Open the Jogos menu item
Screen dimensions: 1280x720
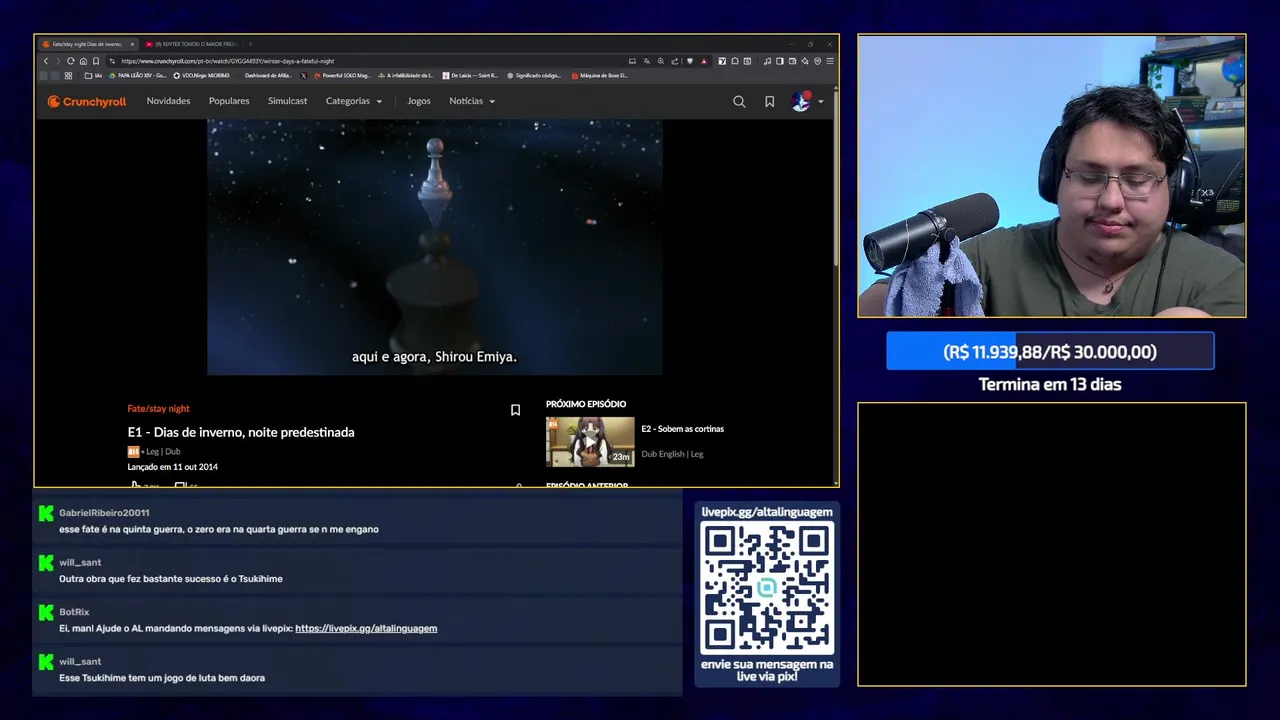[x=419, y=101]
